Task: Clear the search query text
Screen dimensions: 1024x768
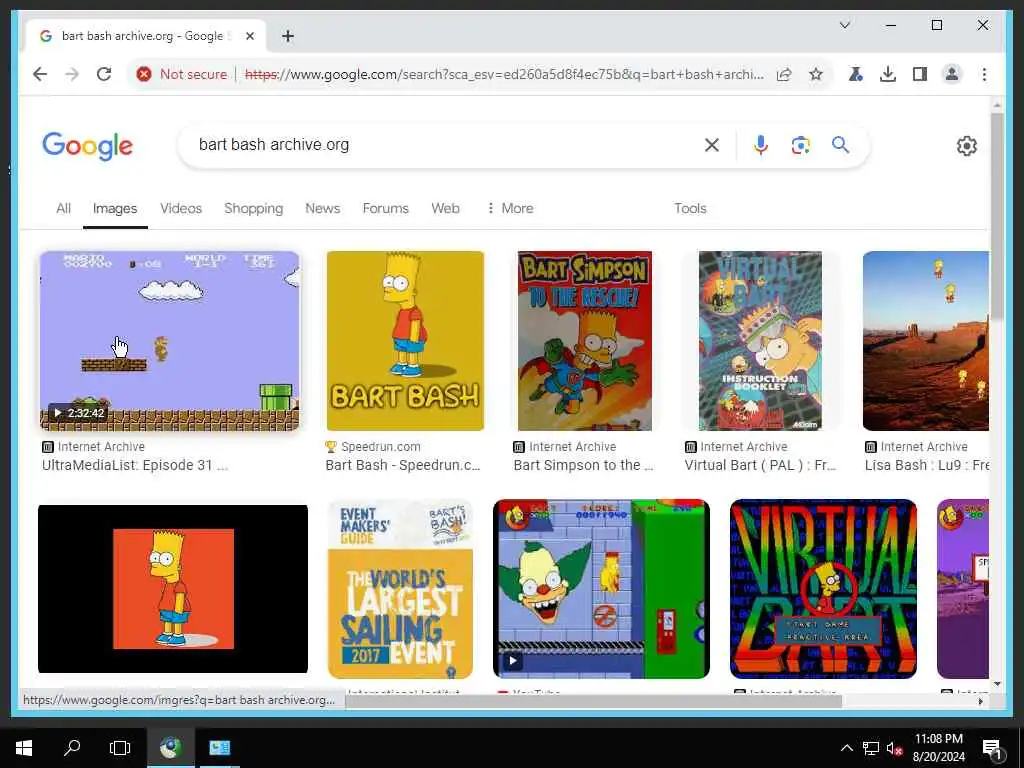Action: coord(712,145)
